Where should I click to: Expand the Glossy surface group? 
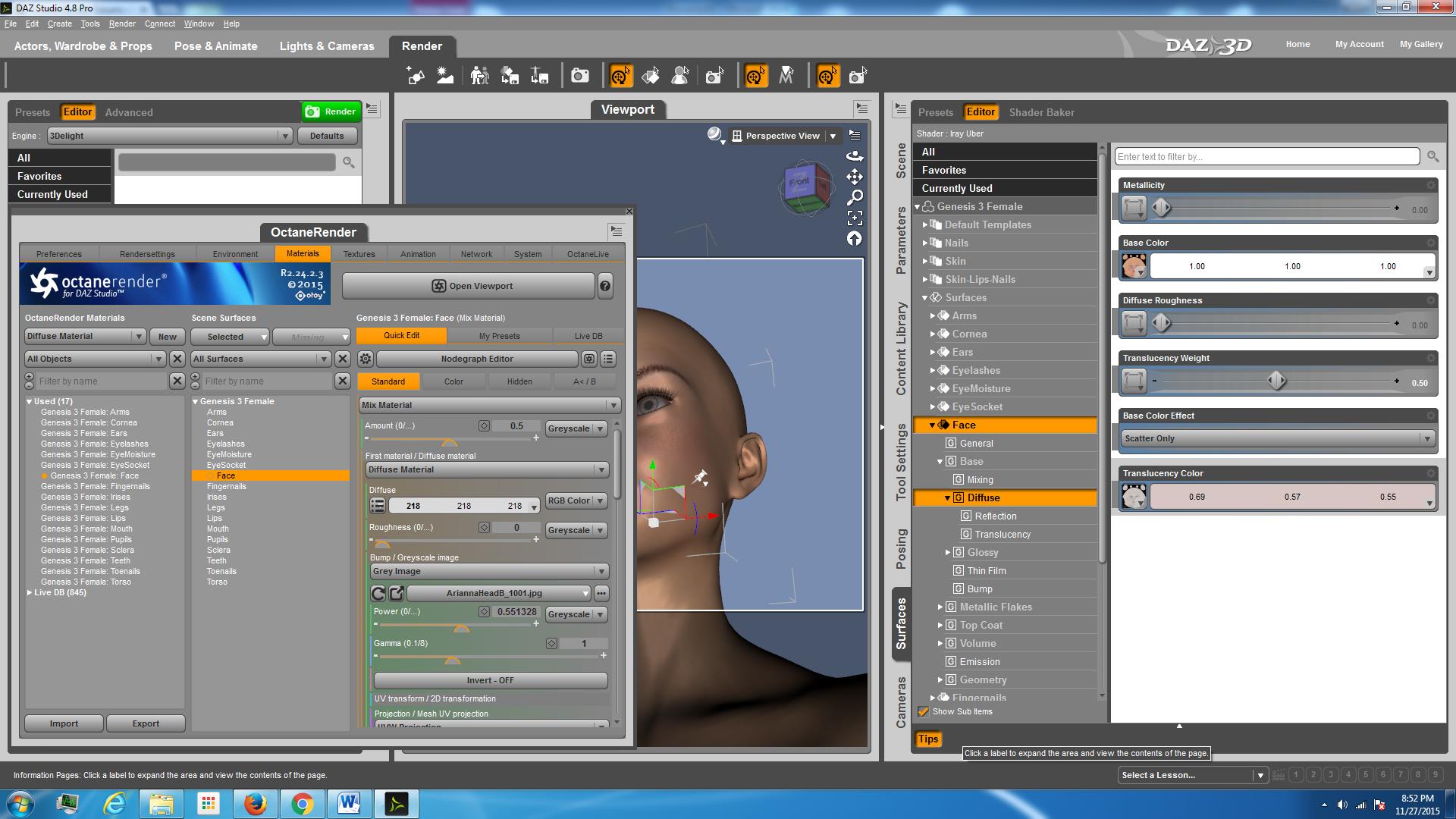coord(948,552)
